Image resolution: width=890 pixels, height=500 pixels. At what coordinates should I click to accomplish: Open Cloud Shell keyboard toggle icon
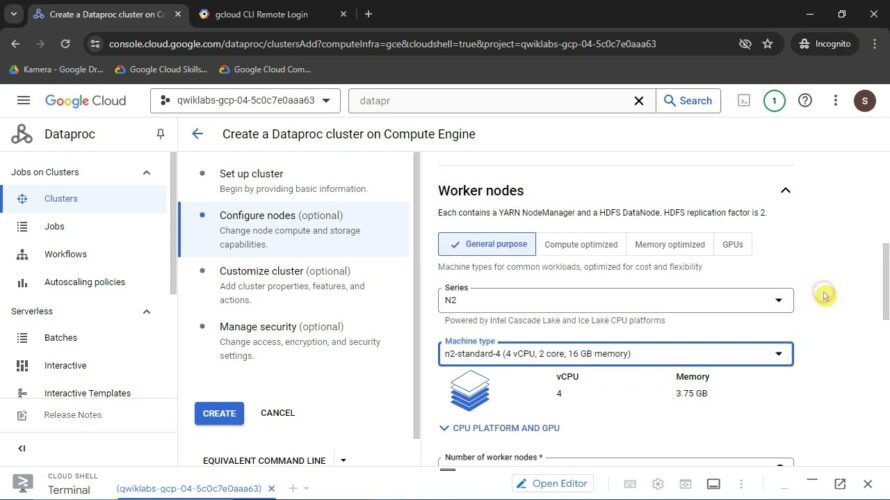pos(630,484)
